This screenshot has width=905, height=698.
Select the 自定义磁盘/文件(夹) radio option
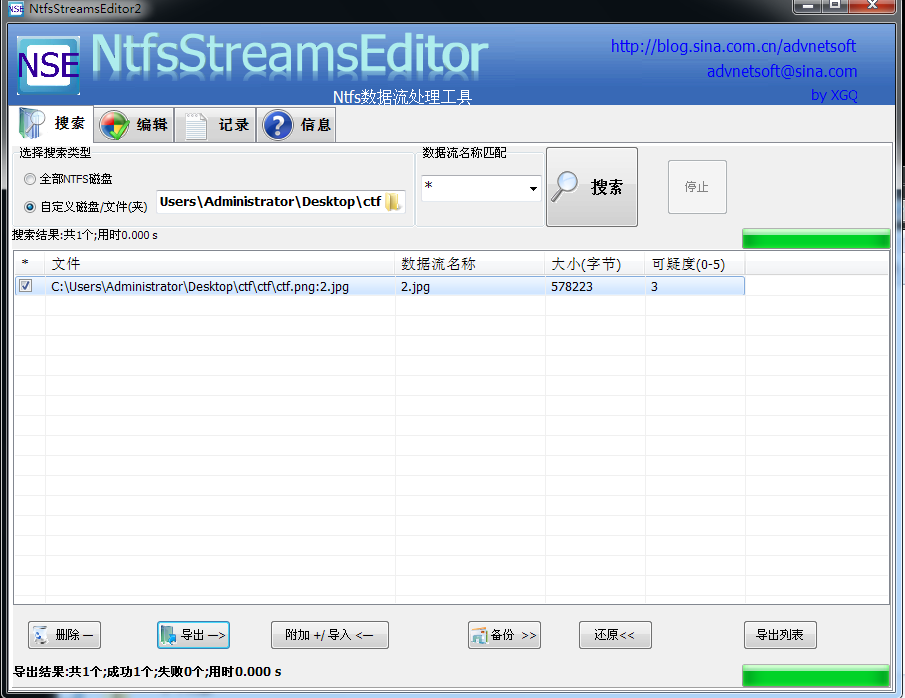tap(30, 207)
